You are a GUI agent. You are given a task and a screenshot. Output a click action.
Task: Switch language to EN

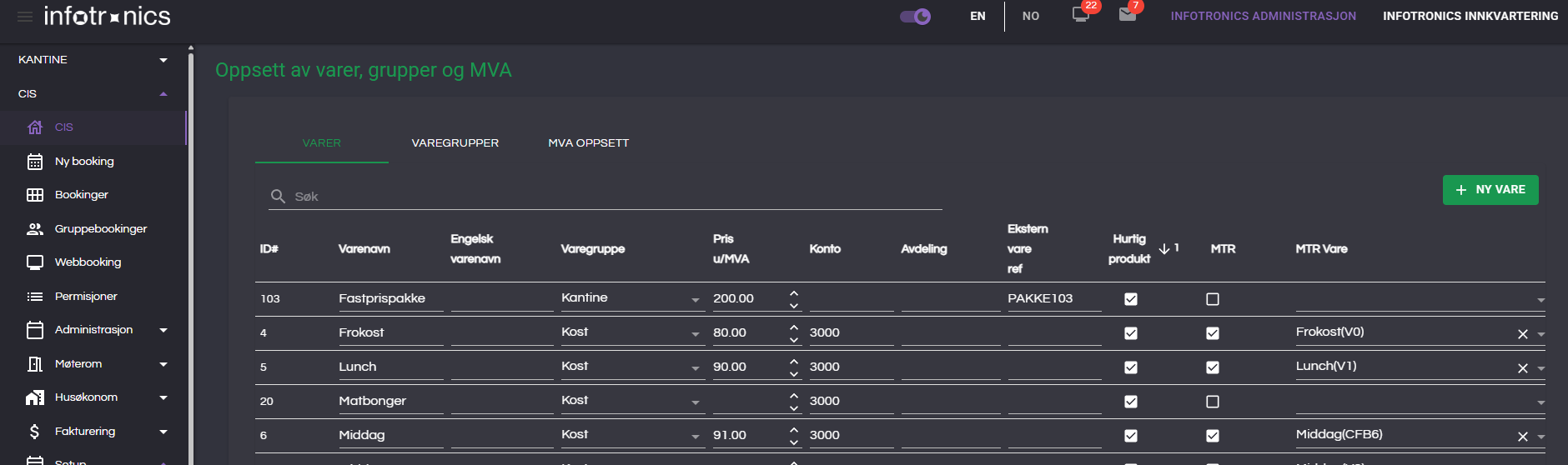[977, 16]
